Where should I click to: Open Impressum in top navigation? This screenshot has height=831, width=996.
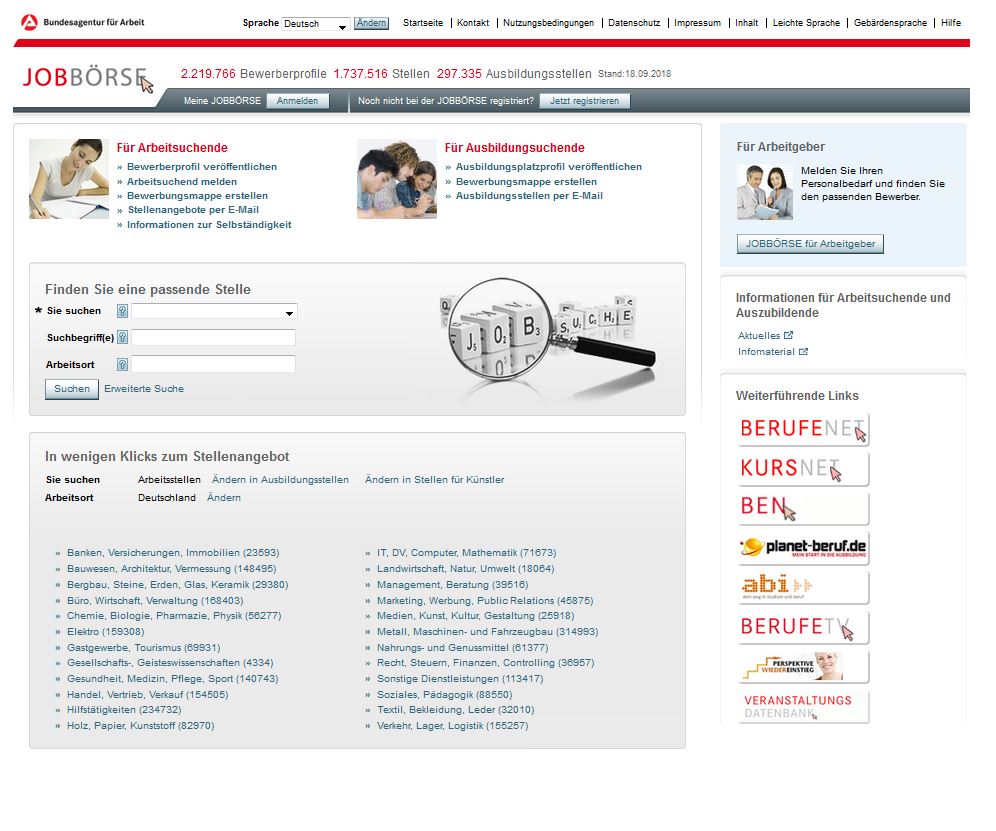[697, 23]
